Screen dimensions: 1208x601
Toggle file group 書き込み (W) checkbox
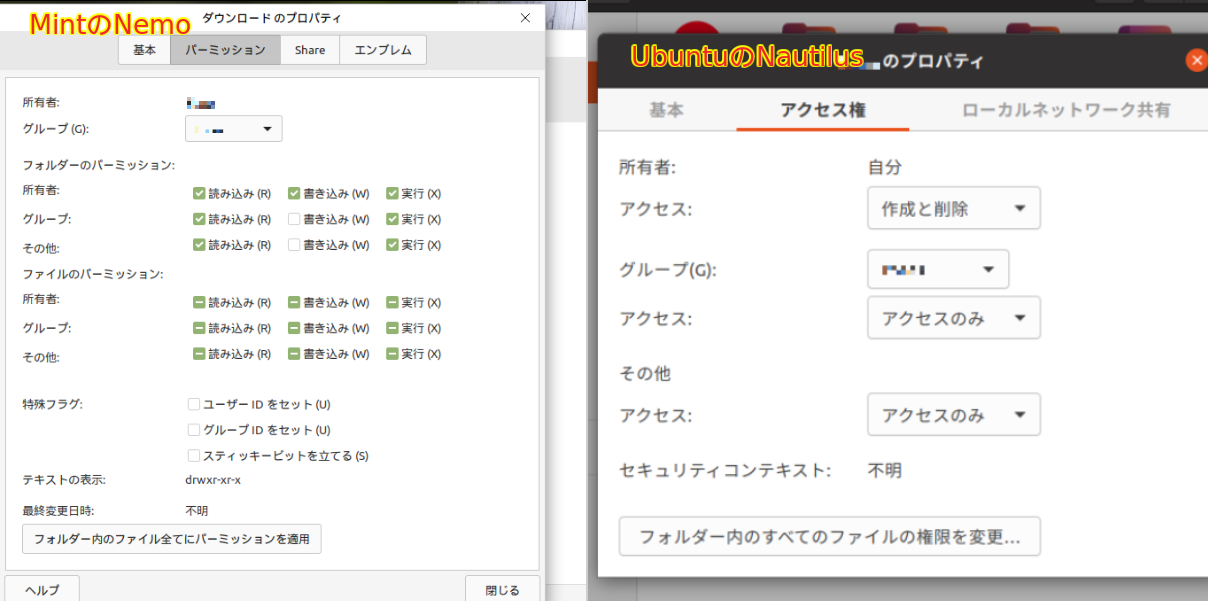point(294,328)
